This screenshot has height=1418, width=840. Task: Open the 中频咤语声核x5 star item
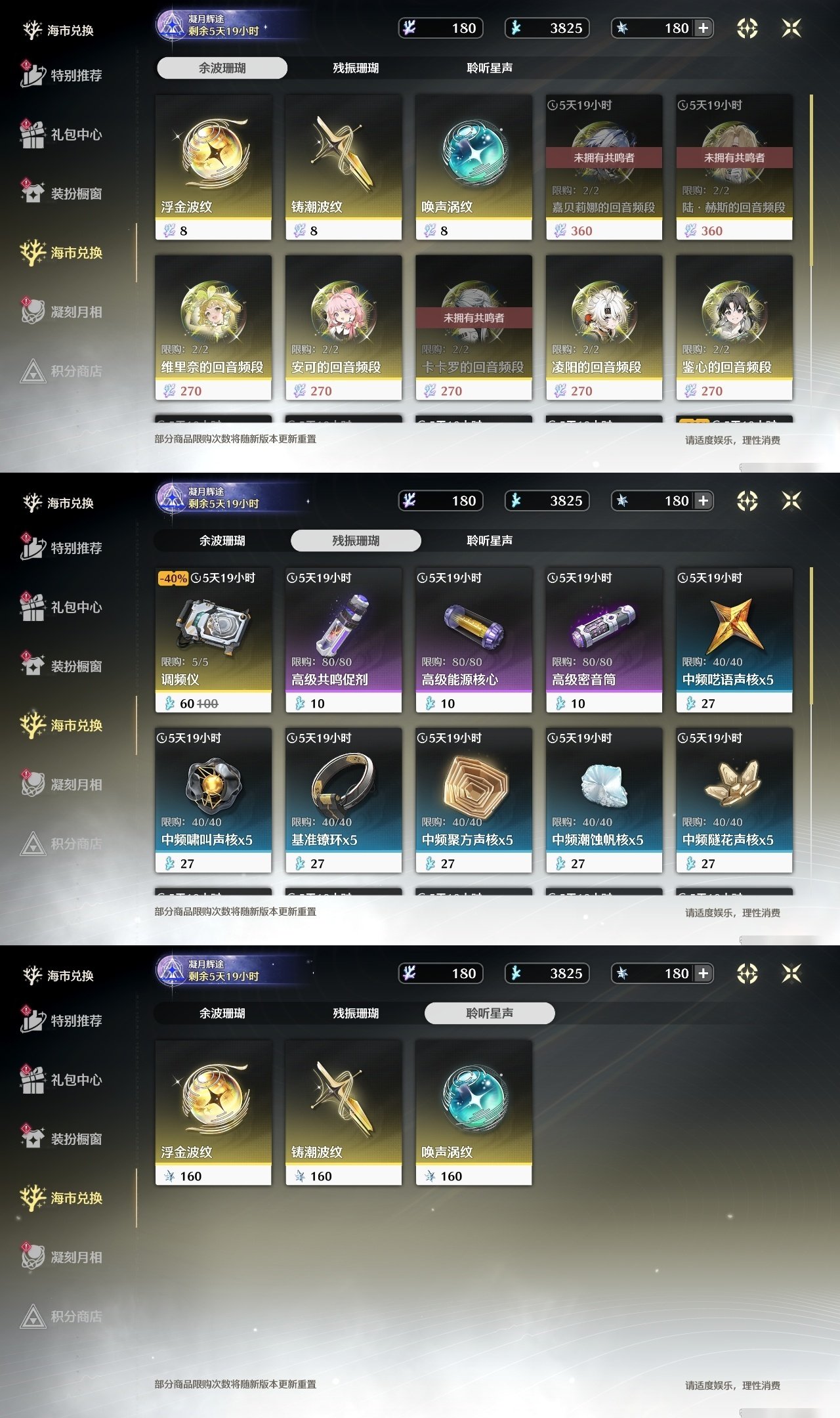click(x=734, y=640)
